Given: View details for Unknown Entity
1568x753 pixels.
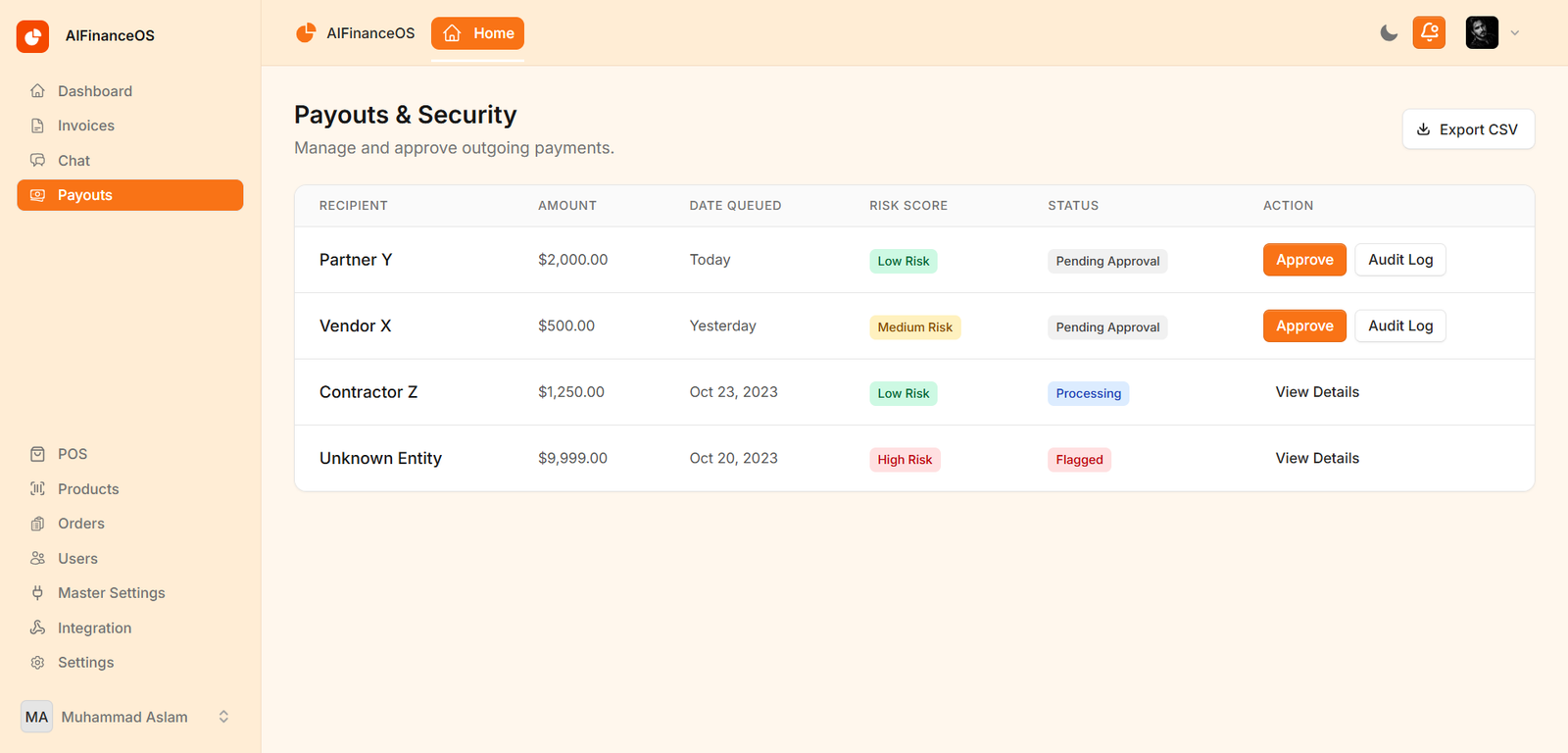Looking at the screenshot, I should pyautogui.click(x=1317, y=459).
